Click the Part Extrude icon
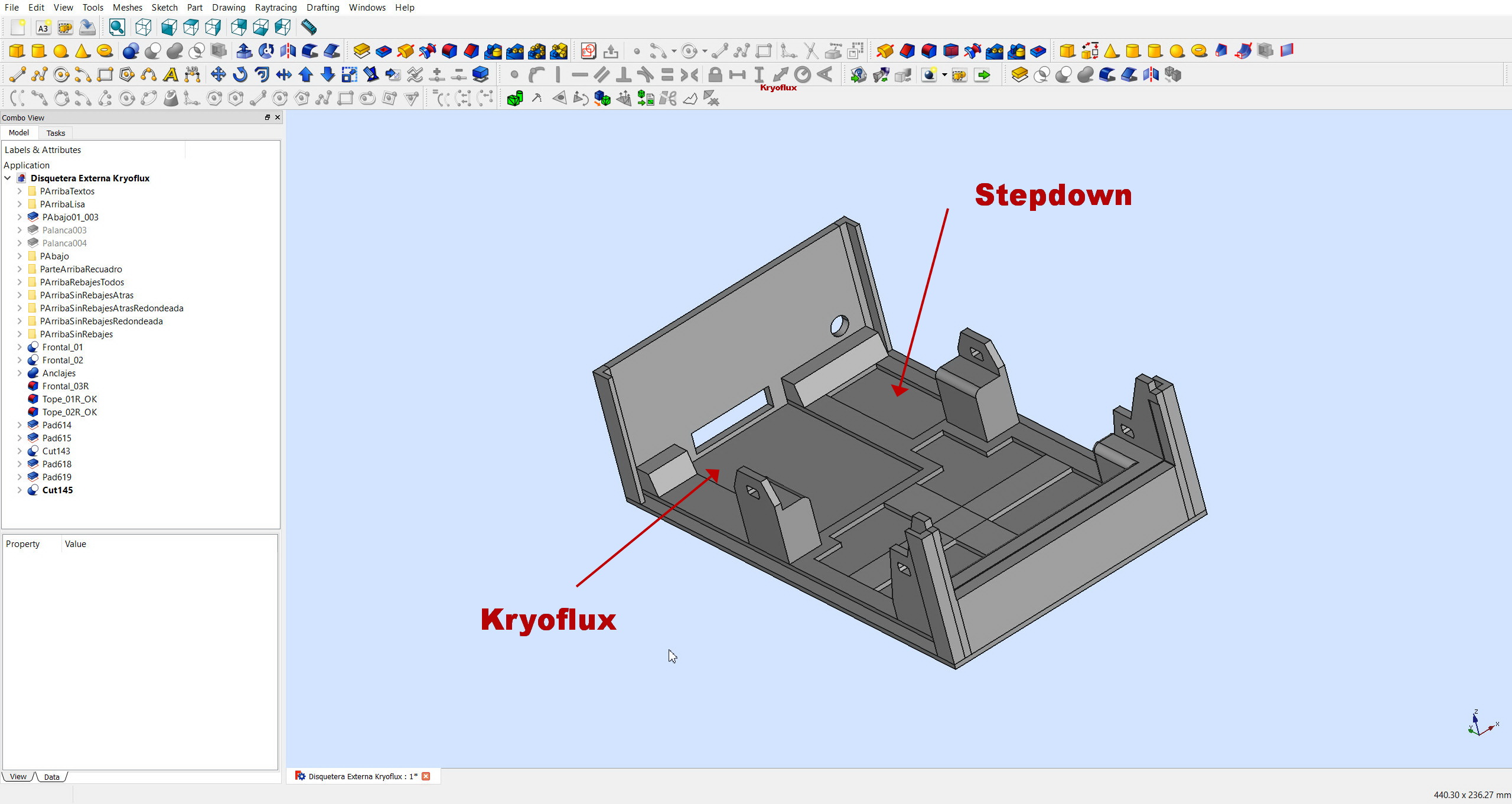The height and width of the screenshot is (804, 1512). (x=244, y=51)
